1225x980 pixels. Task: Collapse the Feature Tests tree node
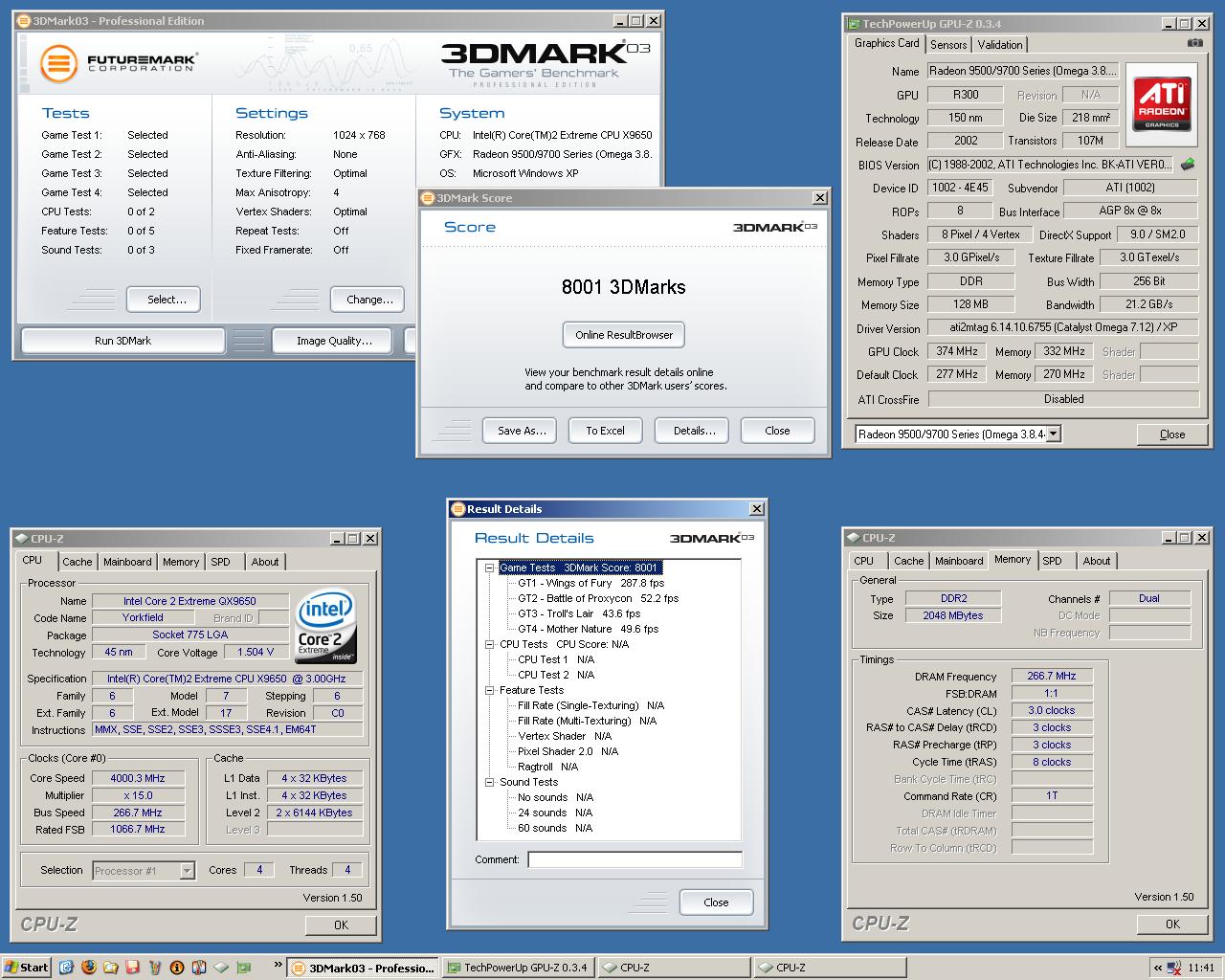click(489, 690)
